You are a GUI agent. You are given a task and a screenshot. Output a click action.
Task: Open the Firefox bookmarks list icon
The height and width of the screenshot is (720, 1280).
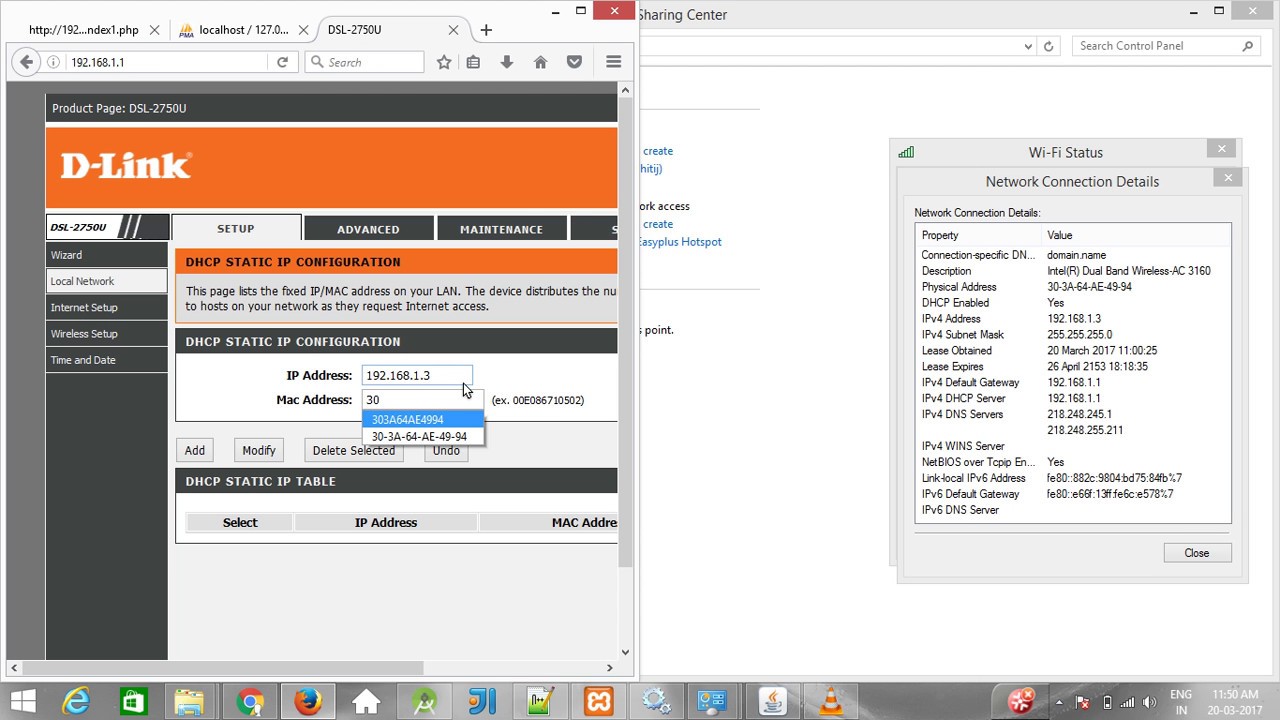(x=473, y=62)
